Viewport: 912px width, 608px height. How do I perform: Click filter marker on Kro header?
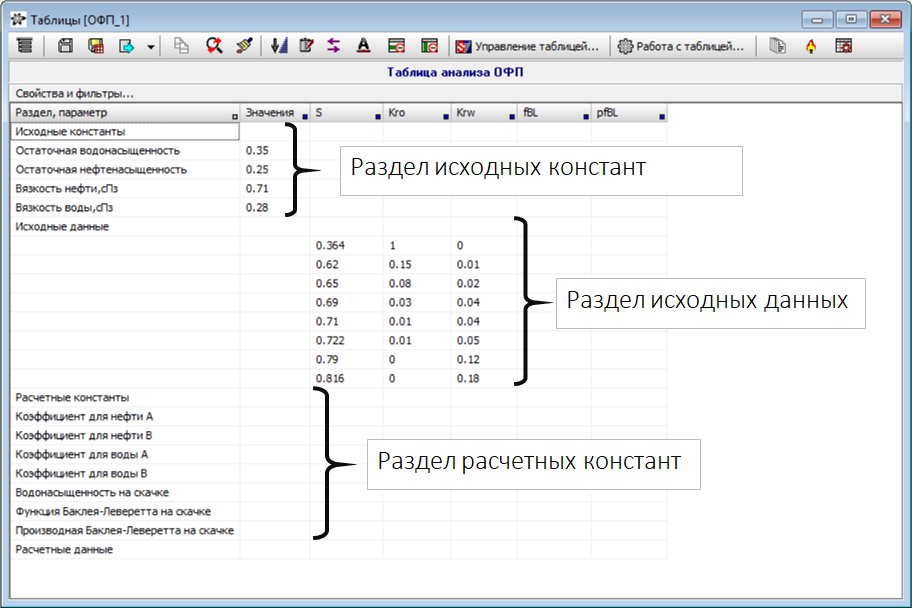tap(446, 117)
